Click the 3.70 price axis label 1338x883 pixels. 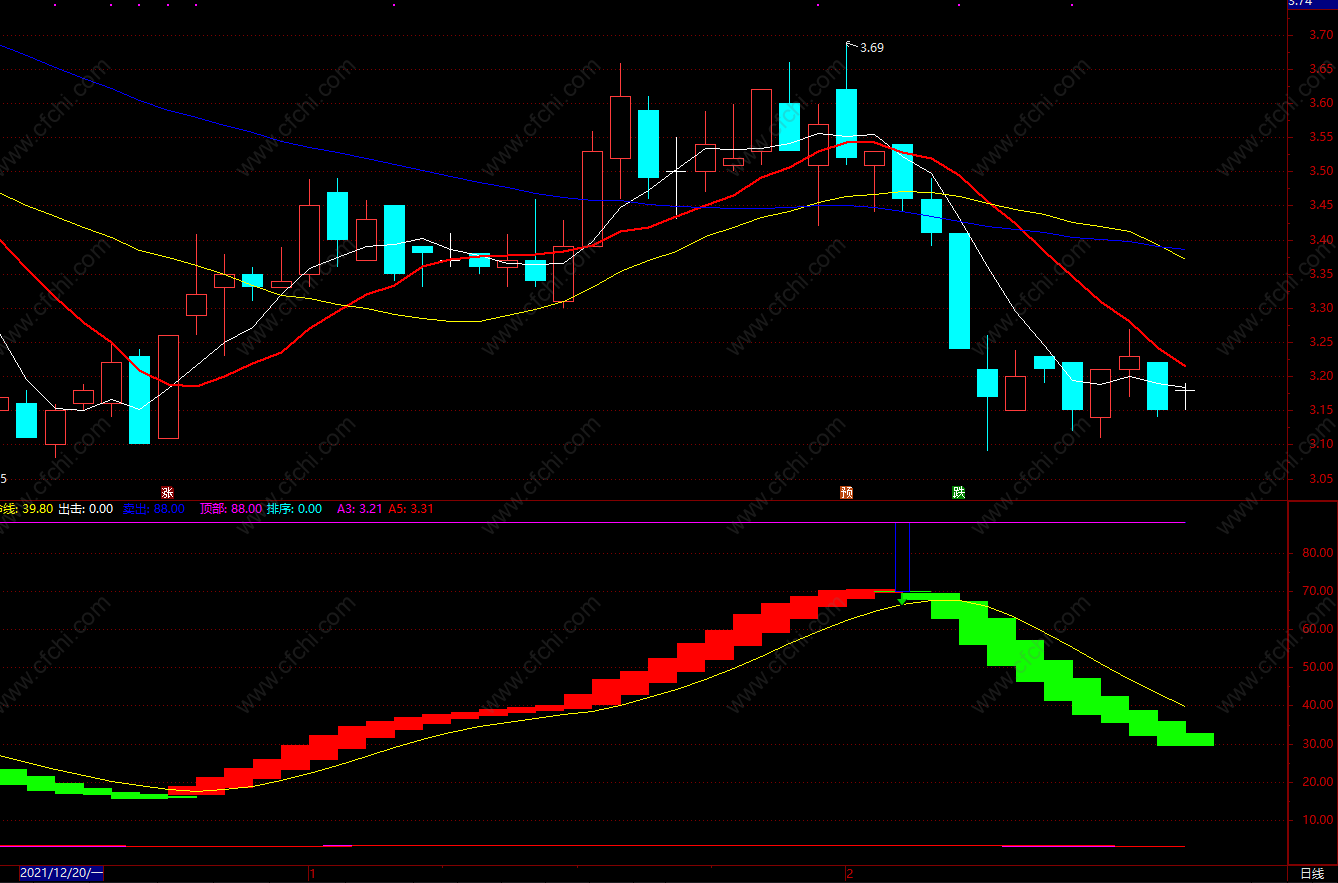pos(1321,35)
